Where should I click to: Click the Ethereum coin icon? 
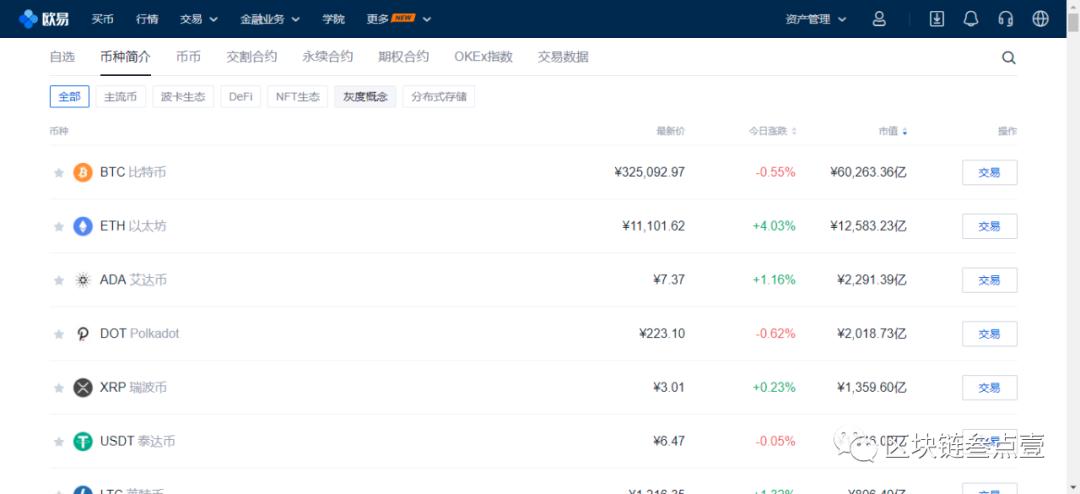click(x=83, y=226)
